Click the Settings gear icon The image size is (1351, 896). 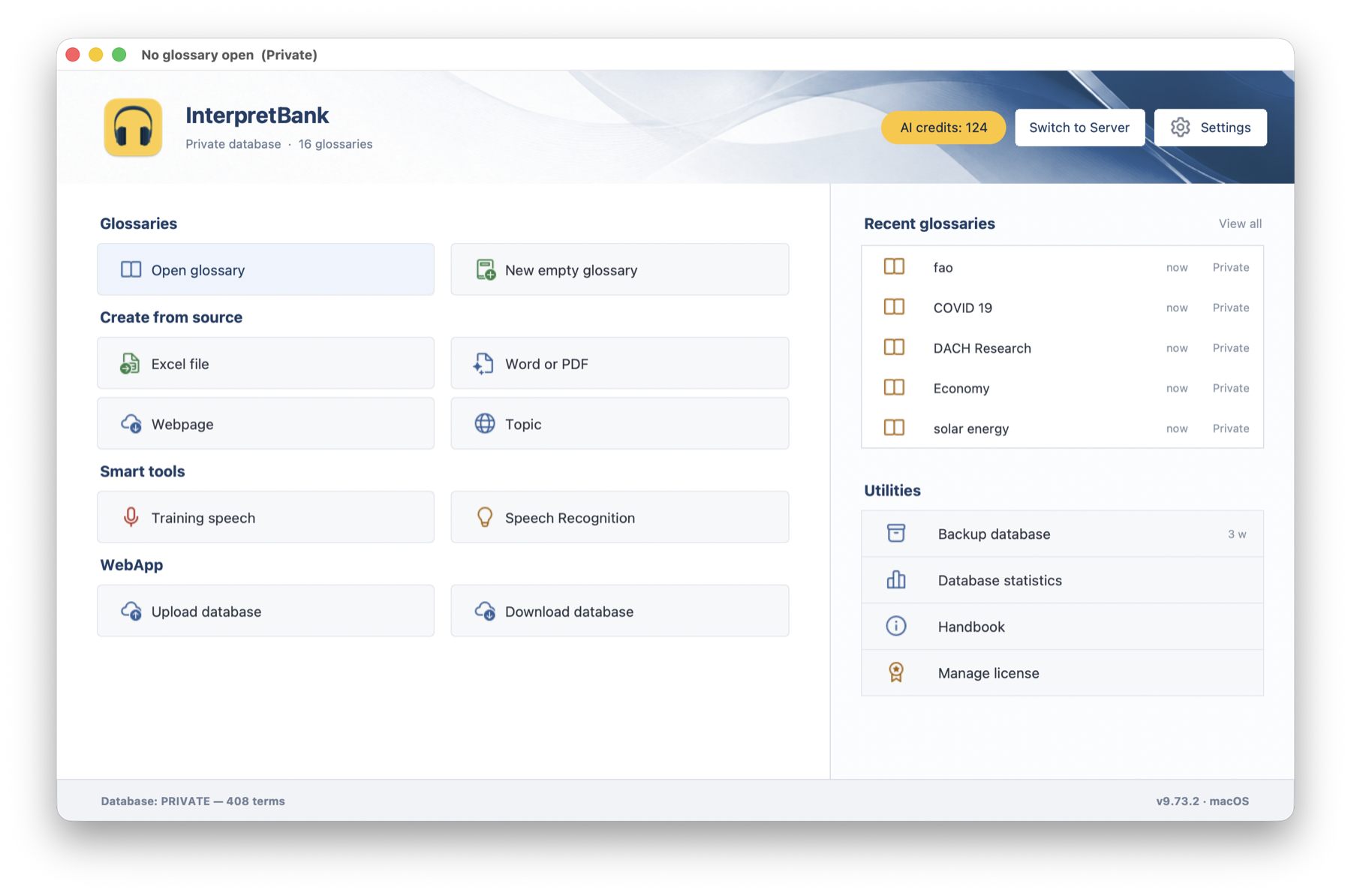point(1180,128)
